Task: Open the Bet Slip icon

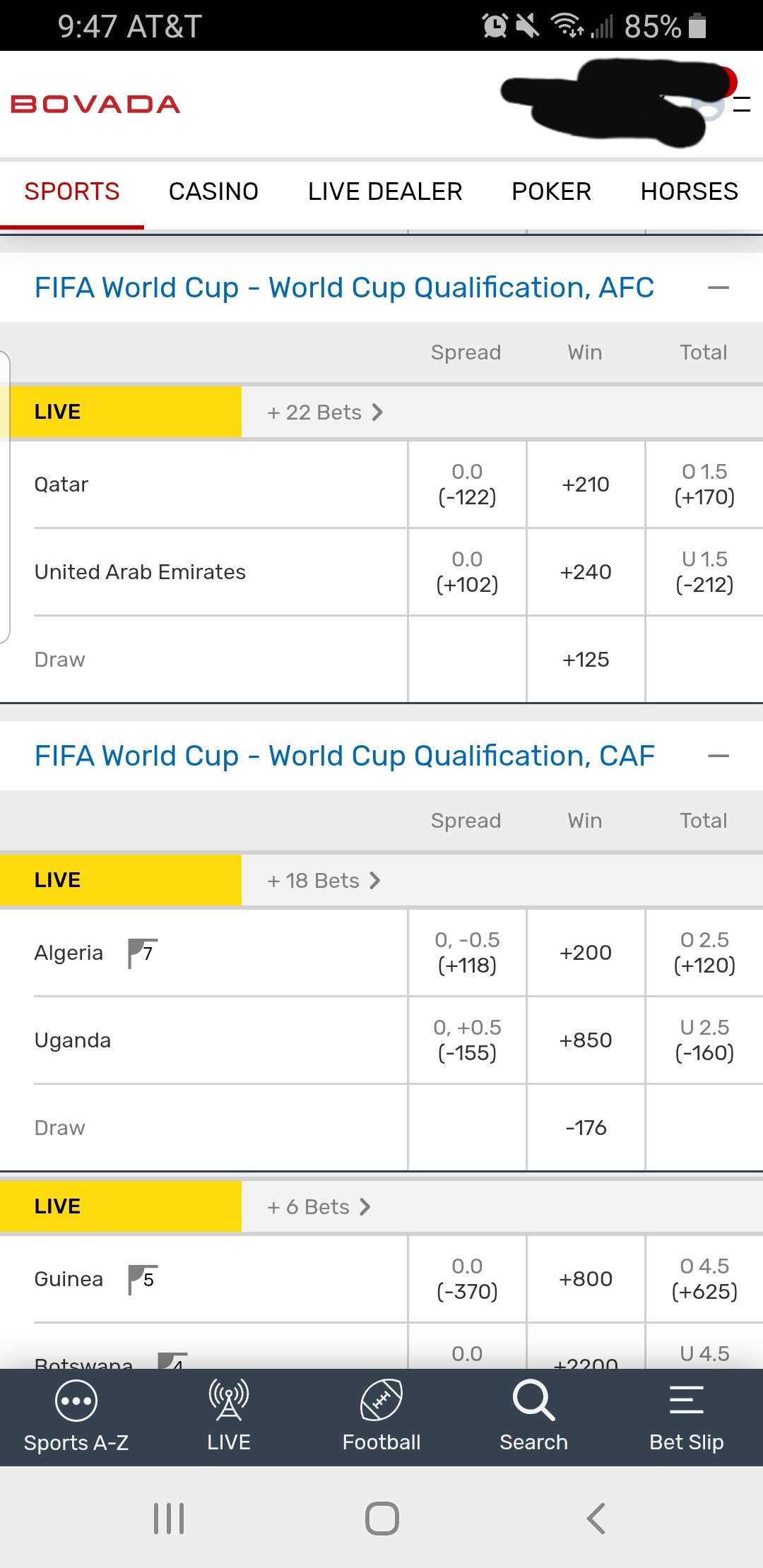Action: [x=686, y=1400]
